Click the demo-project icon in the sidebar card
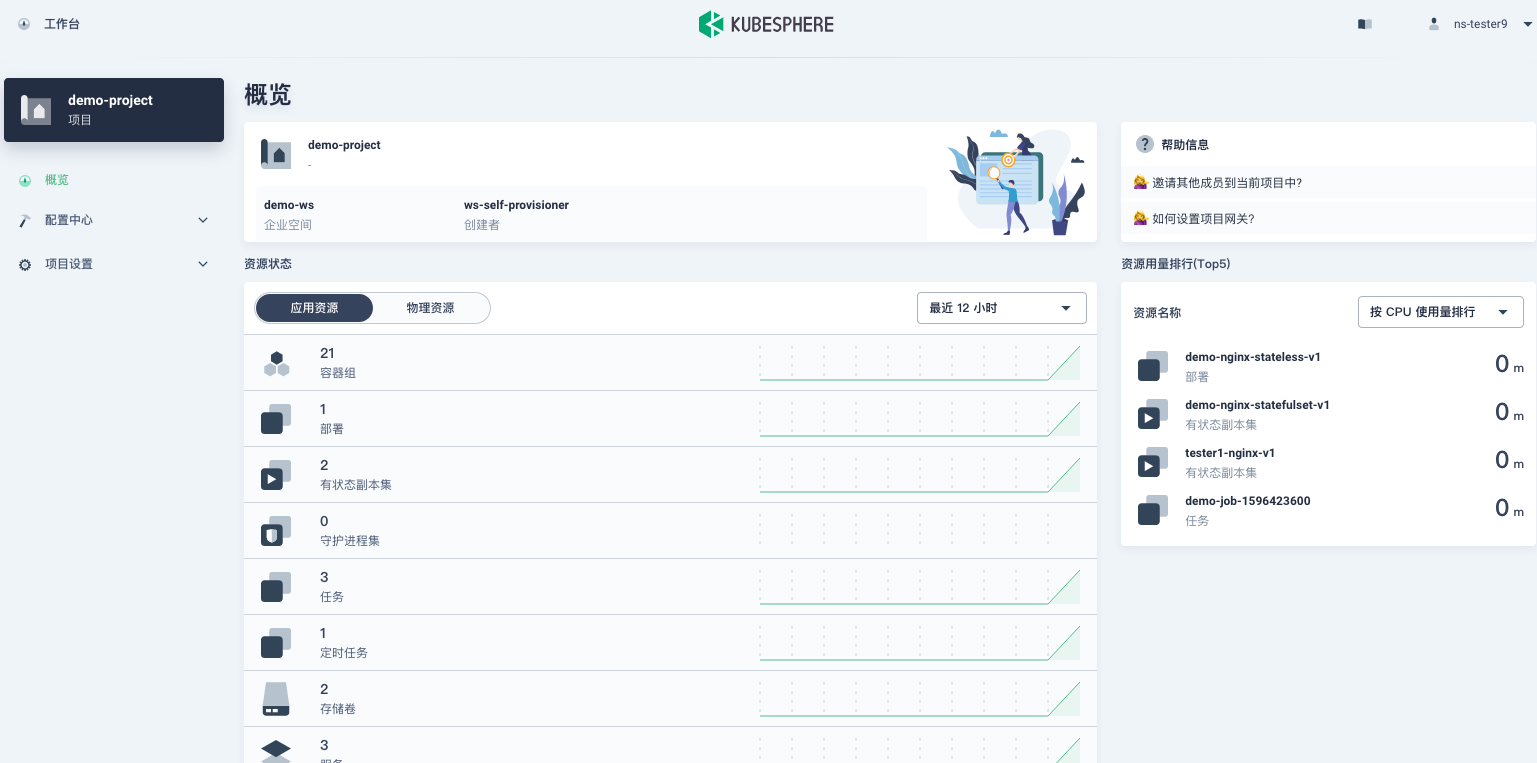 tap(36, 110)
